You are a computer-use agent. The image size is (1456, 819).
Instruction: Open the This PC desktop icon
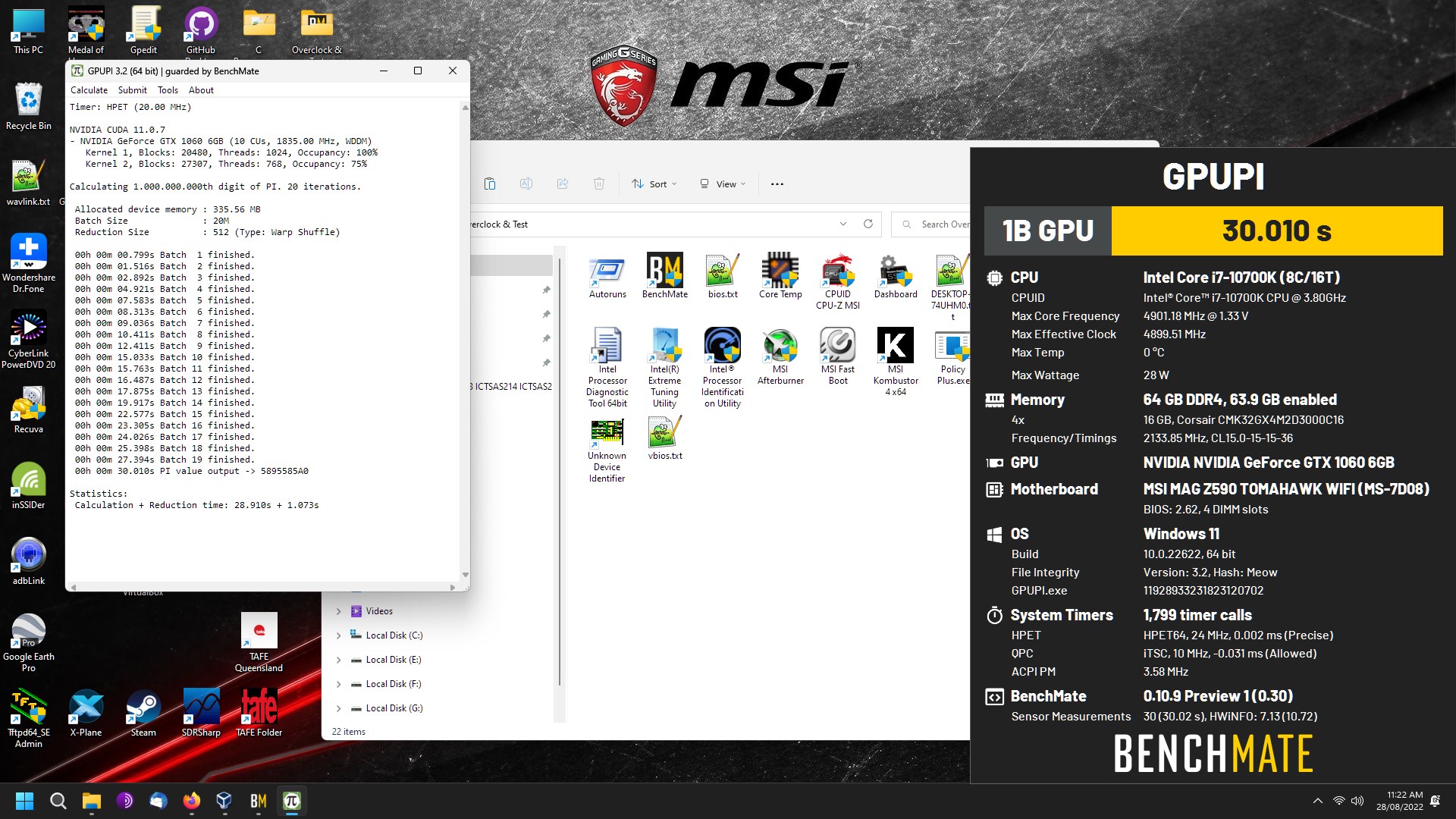28,31
